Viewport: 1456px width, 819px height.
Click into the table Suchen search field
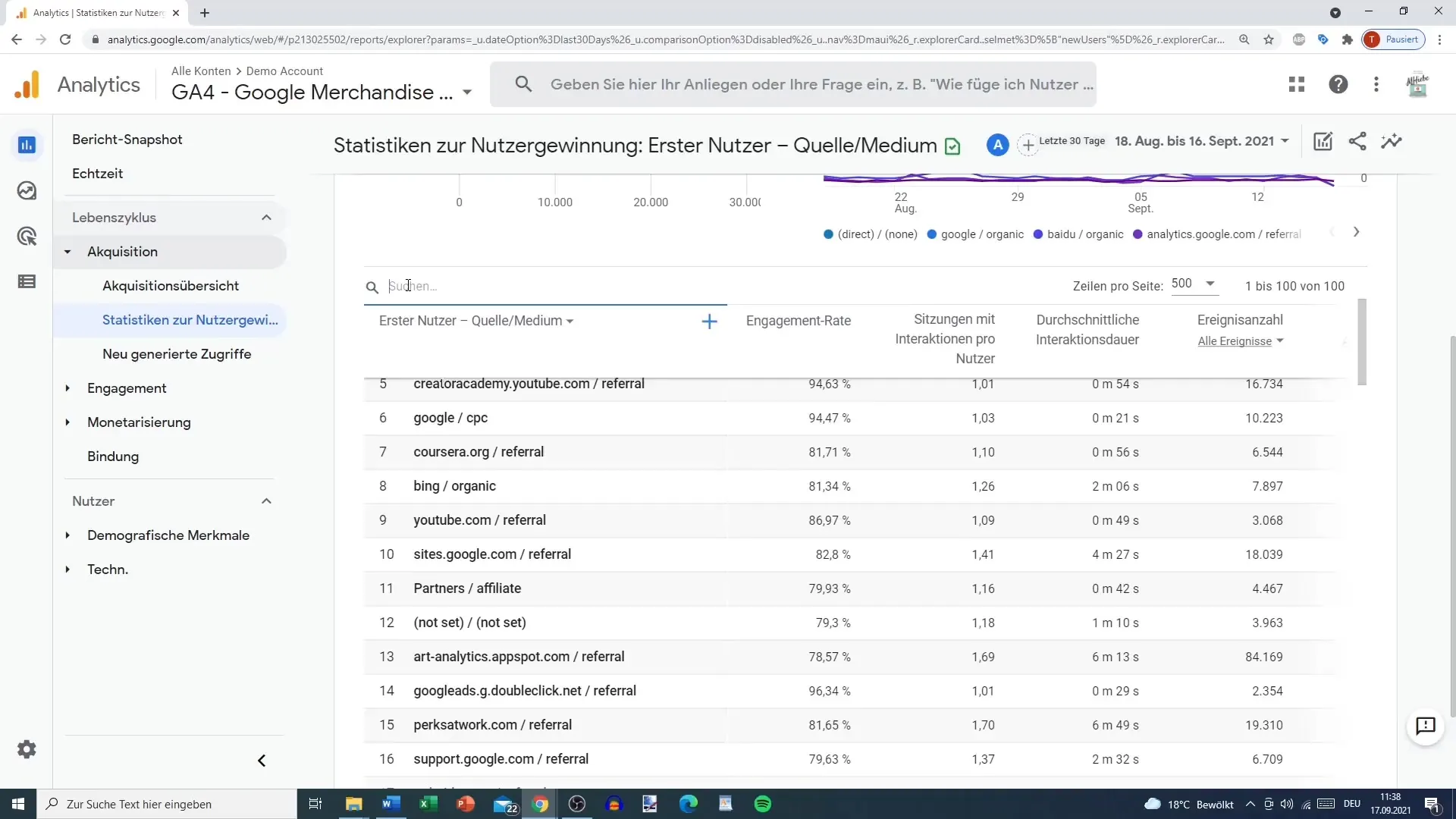(544, 287)
